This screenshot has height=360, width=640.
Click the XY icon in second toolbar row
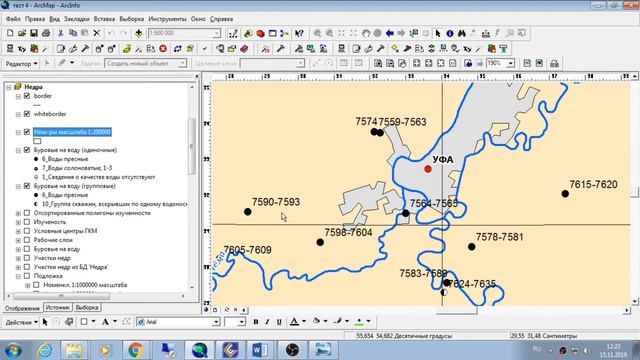tap(22, 49)
